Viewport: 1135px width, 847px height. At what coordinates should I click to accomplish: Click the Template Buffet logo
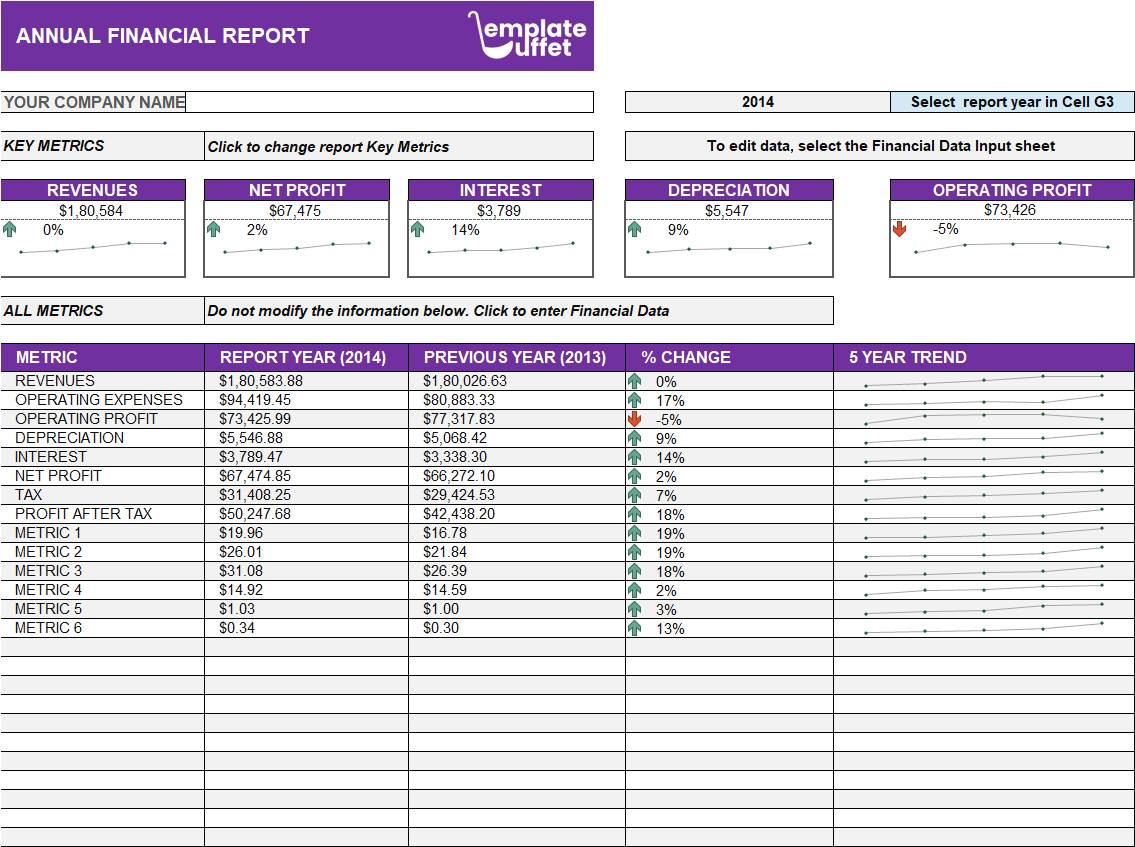(527, 35)
